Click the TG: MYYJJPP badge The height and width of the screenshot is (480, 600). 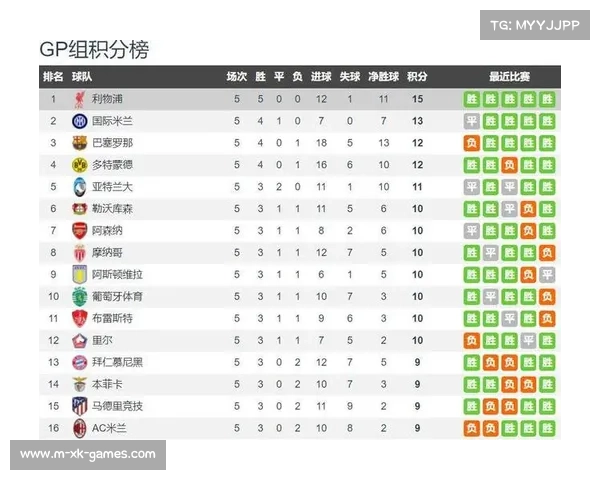point(535,25)
